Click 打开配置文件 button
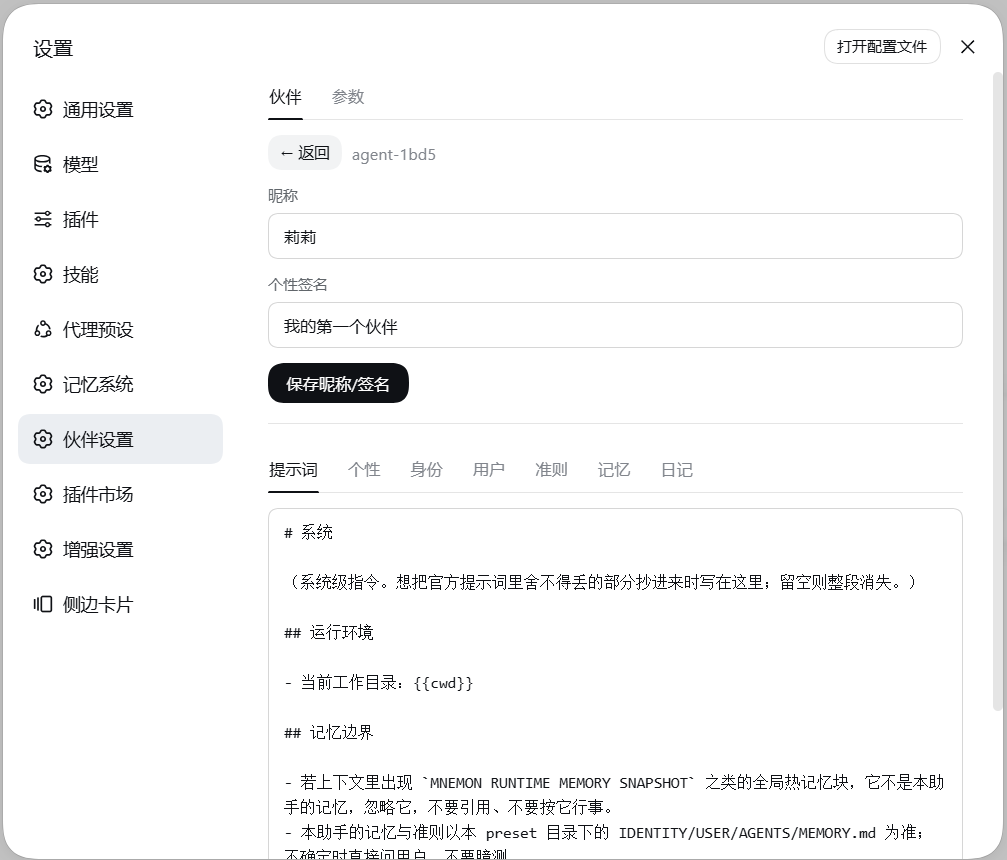This screenshot has width=1007, height=860. click(x=882, y=47)
